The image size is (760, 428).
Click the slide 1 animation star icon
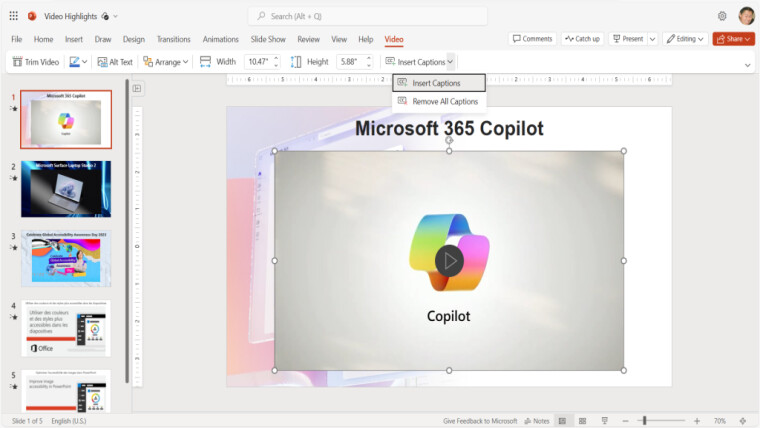pos(14,109)
